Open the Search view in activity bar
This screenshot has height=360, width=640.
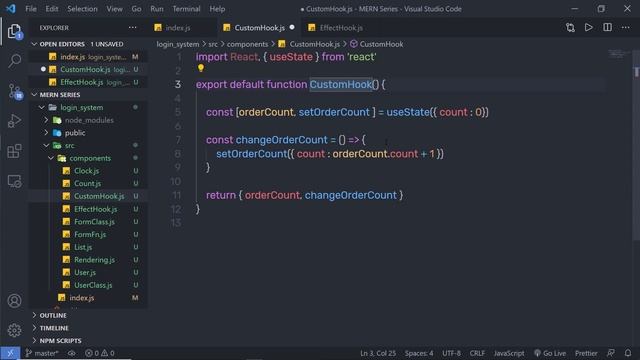click(15, 61)
